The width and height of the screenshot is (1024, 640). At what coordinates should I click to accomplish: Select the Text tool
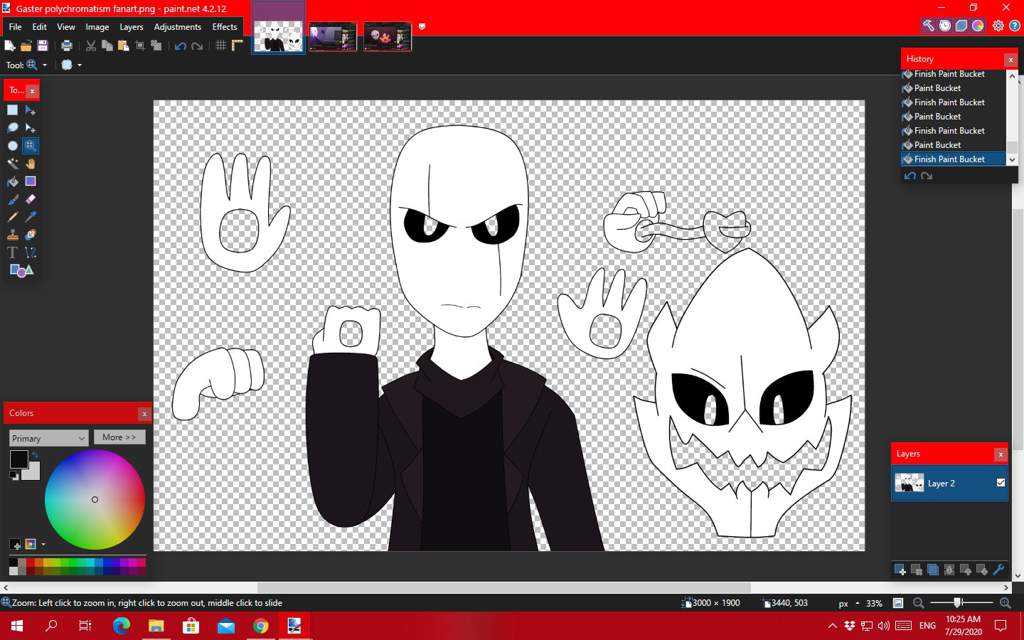click(12, 252)
